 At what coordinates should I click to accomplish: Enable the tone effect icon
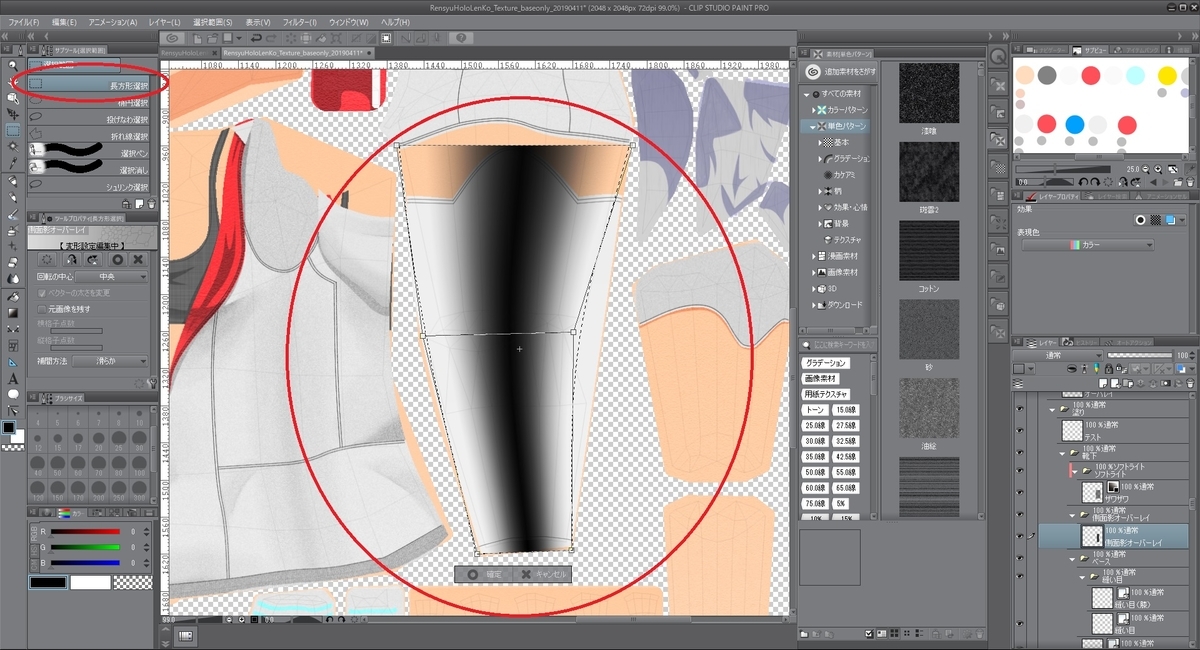pyautogui.click(x=1155, y=220)
